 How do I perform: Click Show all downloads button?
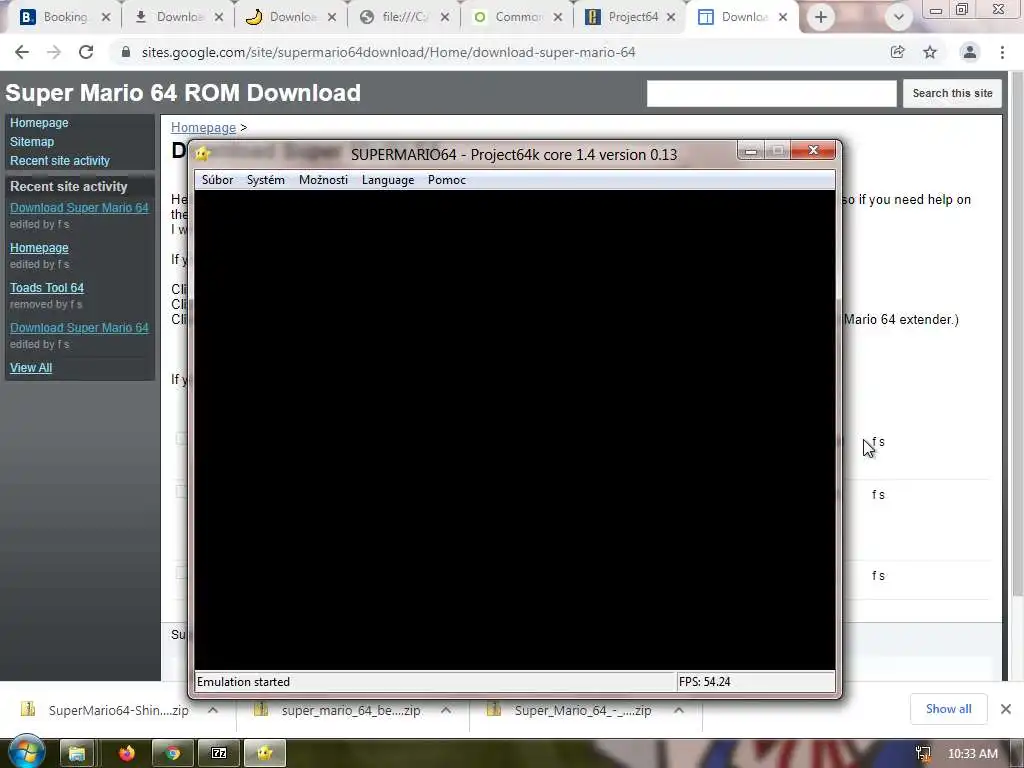[x=948, y=709]
